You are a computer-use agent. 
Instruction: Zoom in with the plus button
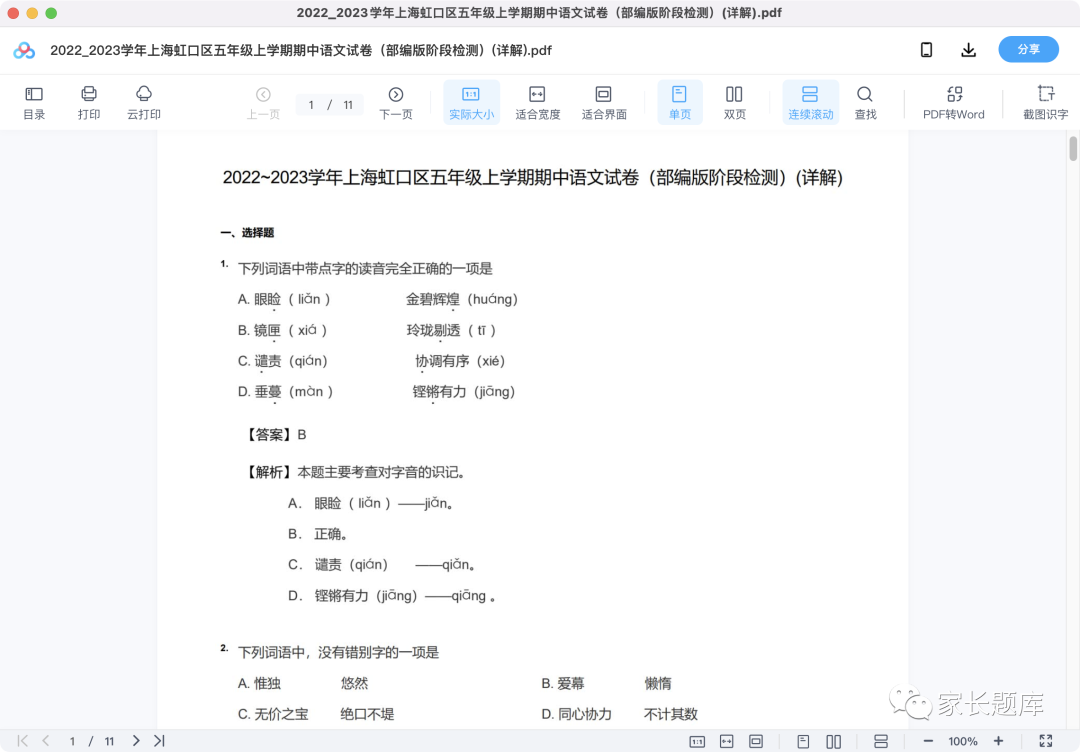pos(999,741)
